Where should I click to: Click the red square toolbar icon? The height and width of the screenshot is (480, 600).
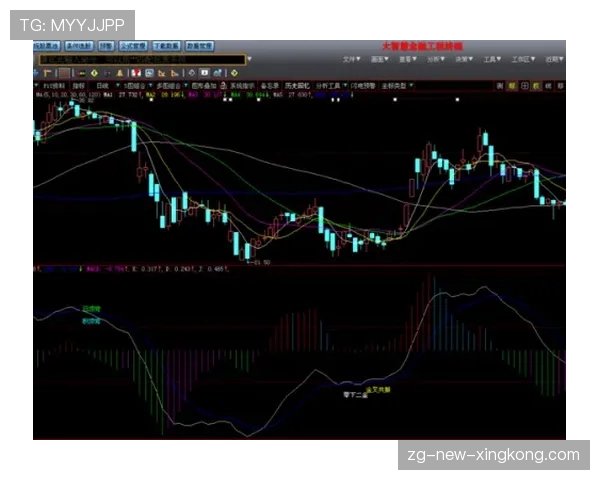click(64, 73)
